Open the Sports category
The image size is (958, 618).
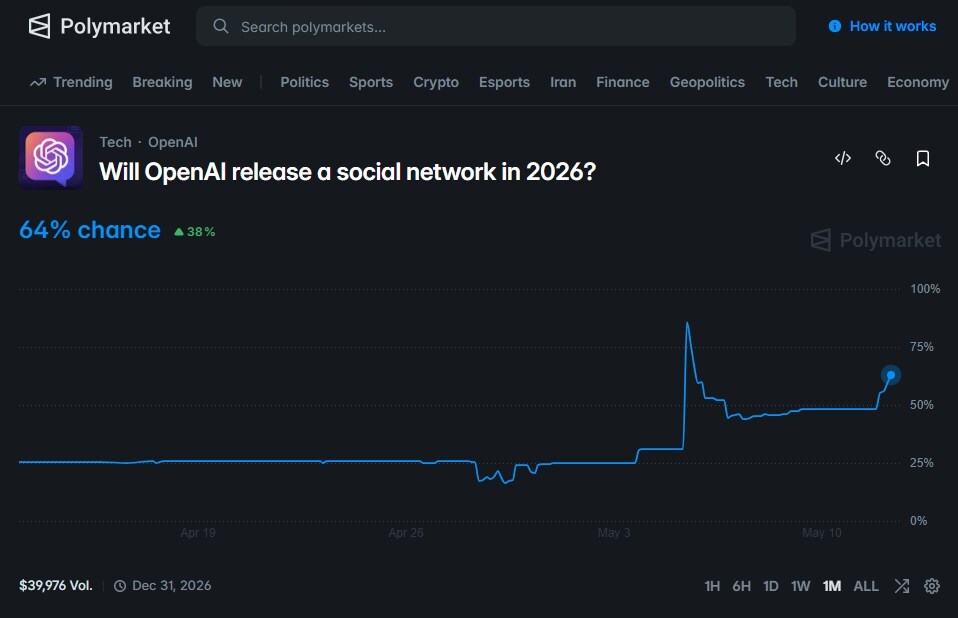(x=371, y=82)
